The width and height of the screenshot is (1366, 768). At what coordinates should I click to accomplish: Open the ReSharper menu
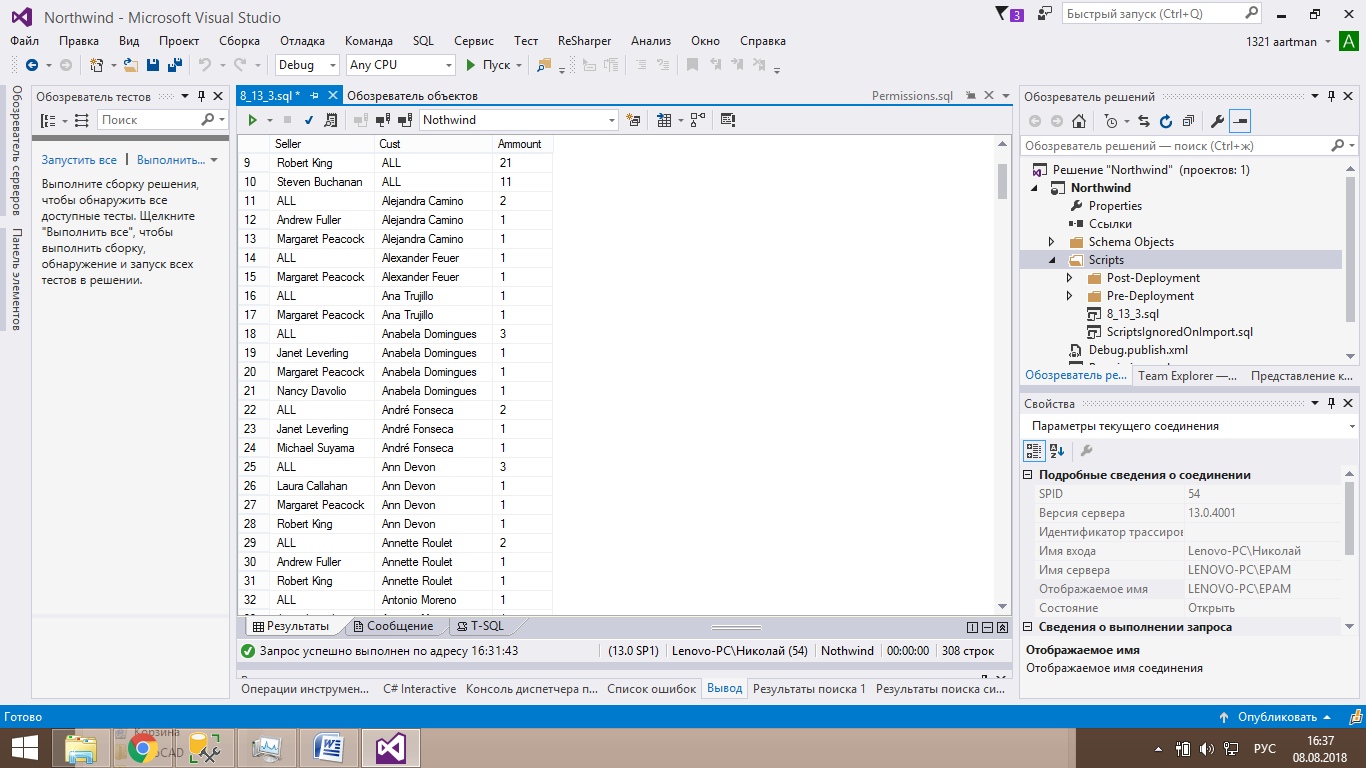[584, 41]
